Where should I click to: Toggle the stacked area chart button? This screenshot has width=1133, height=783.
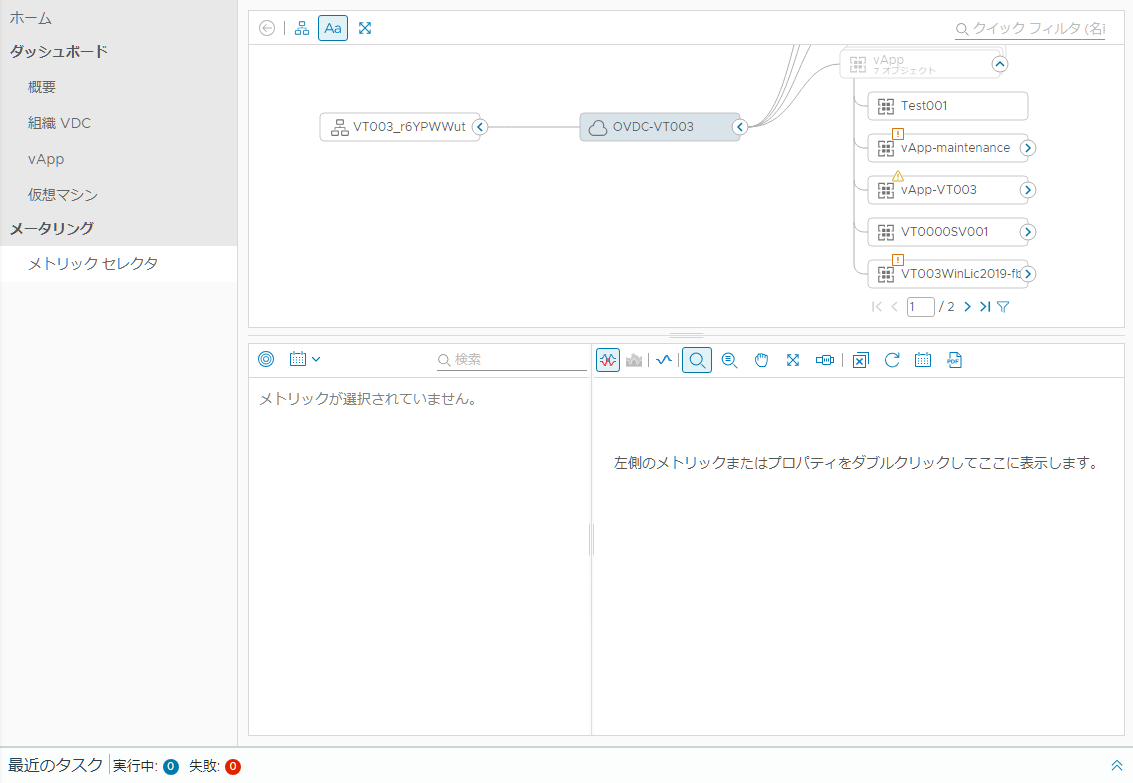coord(634,360)
